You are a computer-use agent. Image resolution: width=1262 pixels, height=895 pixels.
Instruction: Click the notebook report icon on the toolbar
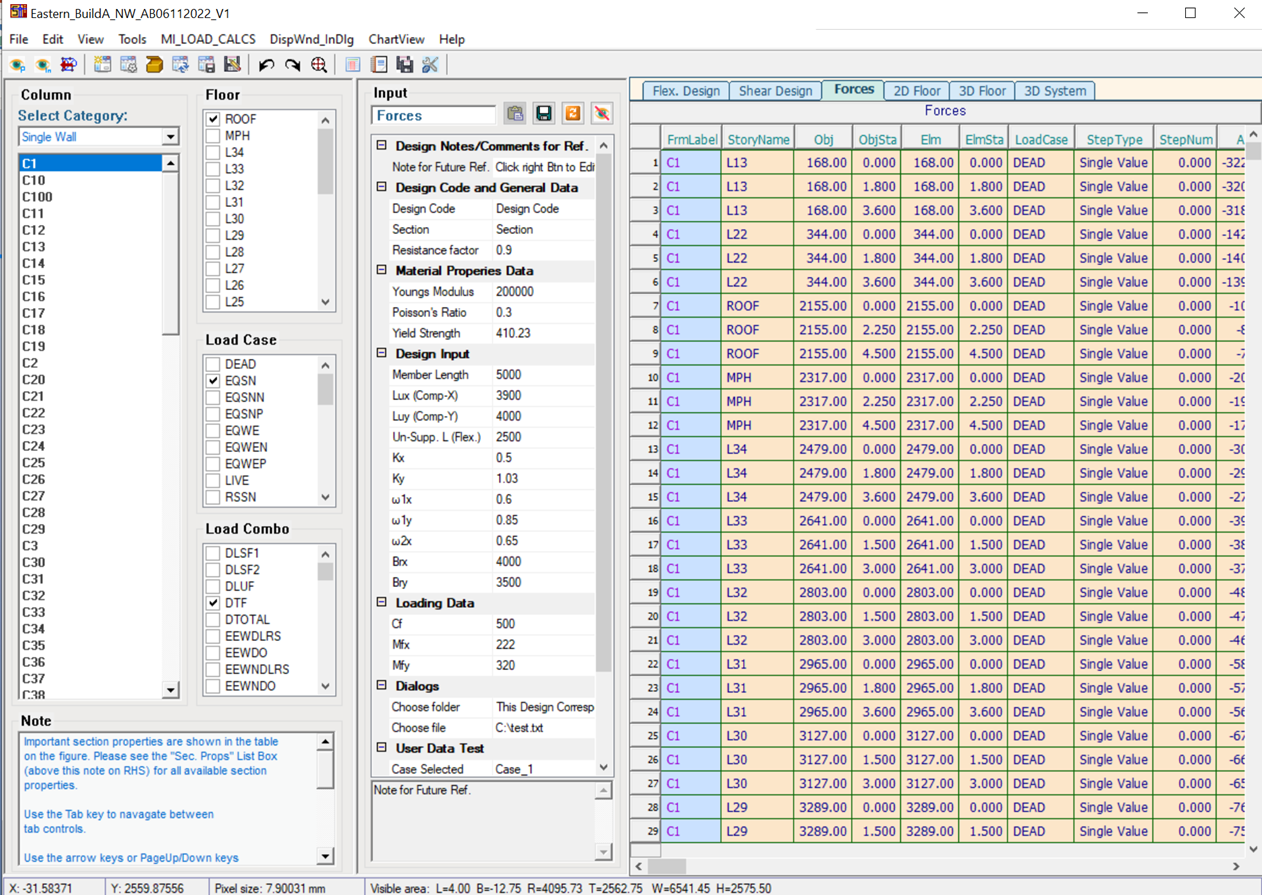pos(380,64)
